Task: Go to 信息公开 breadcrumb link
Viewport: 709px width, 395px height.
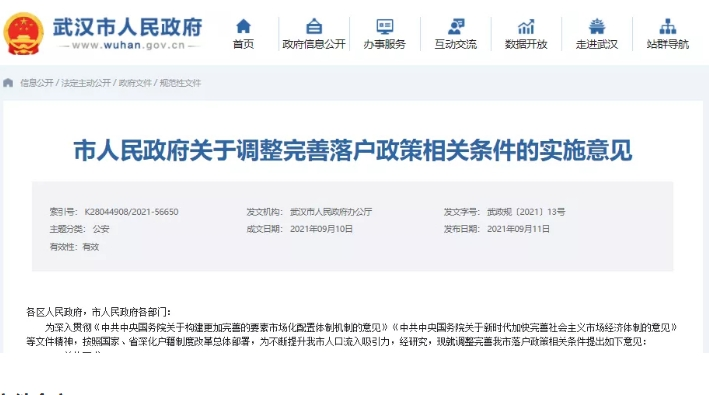Action: pyautogui.click(x=37, y=83)
